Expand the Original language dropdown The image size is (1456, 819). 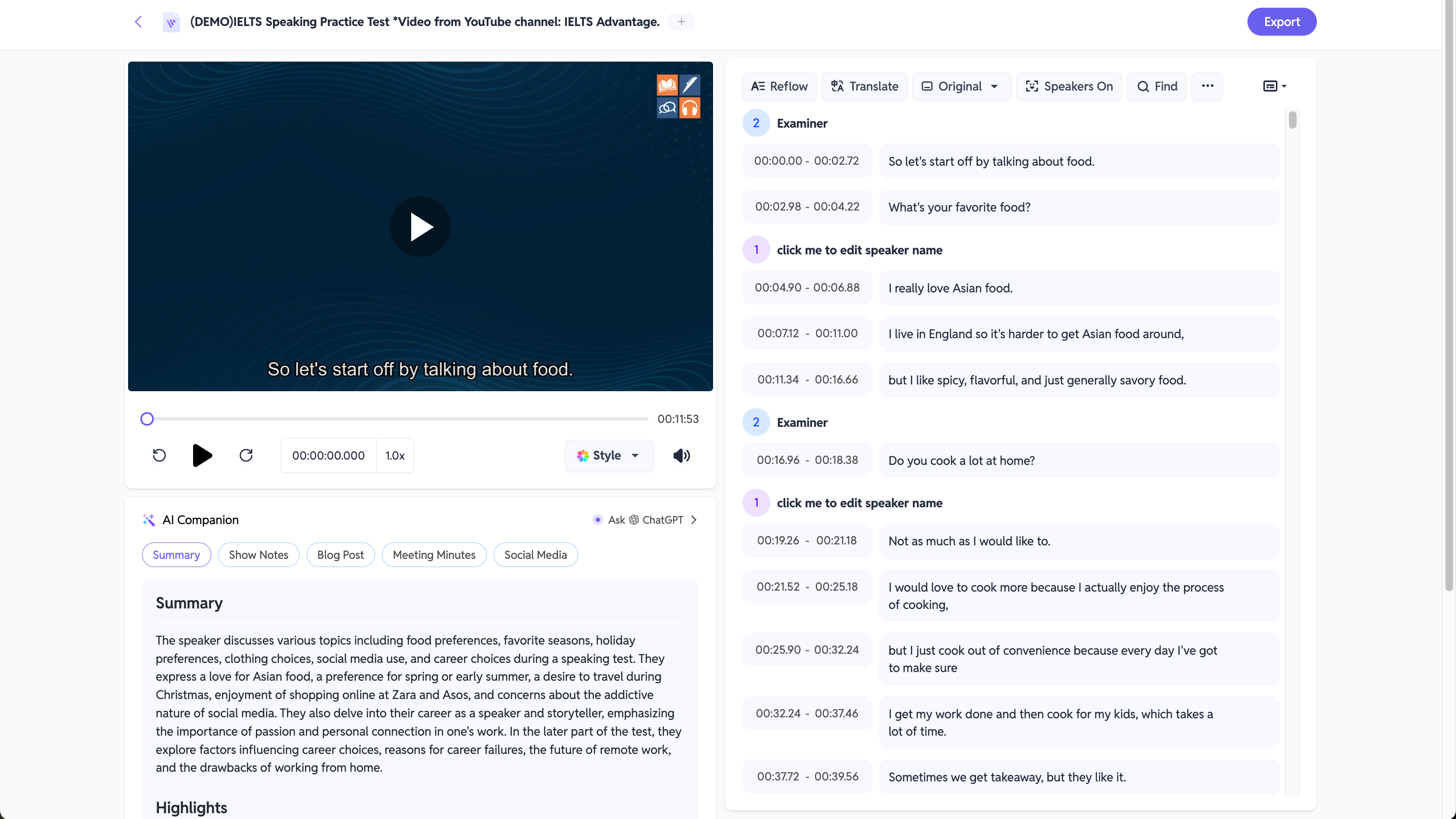click(x=962, y=86)
